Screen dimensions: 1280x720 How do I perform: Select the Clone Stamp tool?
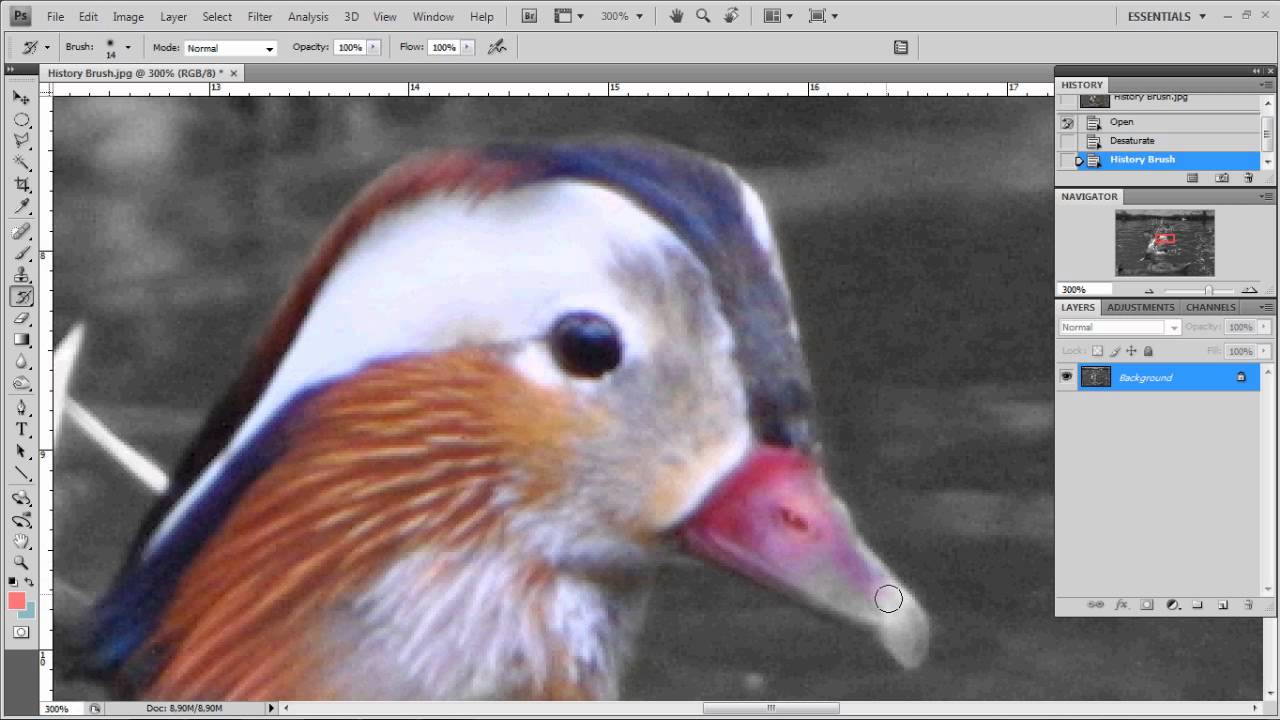tap(21, 275)
